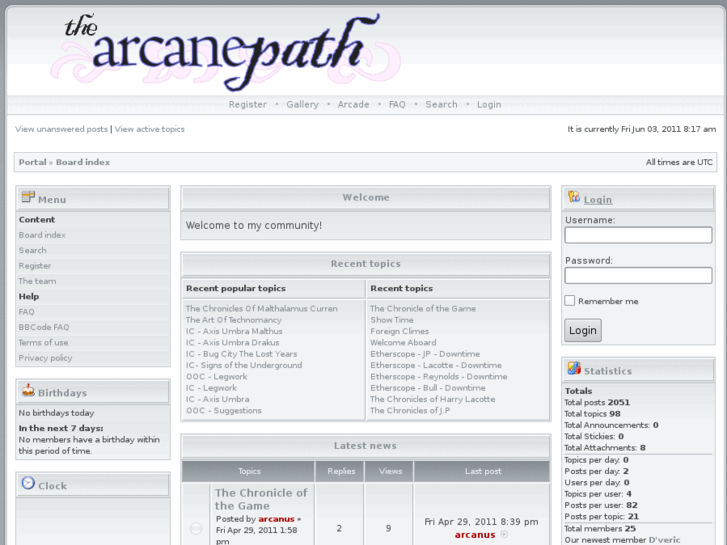Open the Login panel heading link
The height and width of the screenshot is (545, 727).
point(598,199)
